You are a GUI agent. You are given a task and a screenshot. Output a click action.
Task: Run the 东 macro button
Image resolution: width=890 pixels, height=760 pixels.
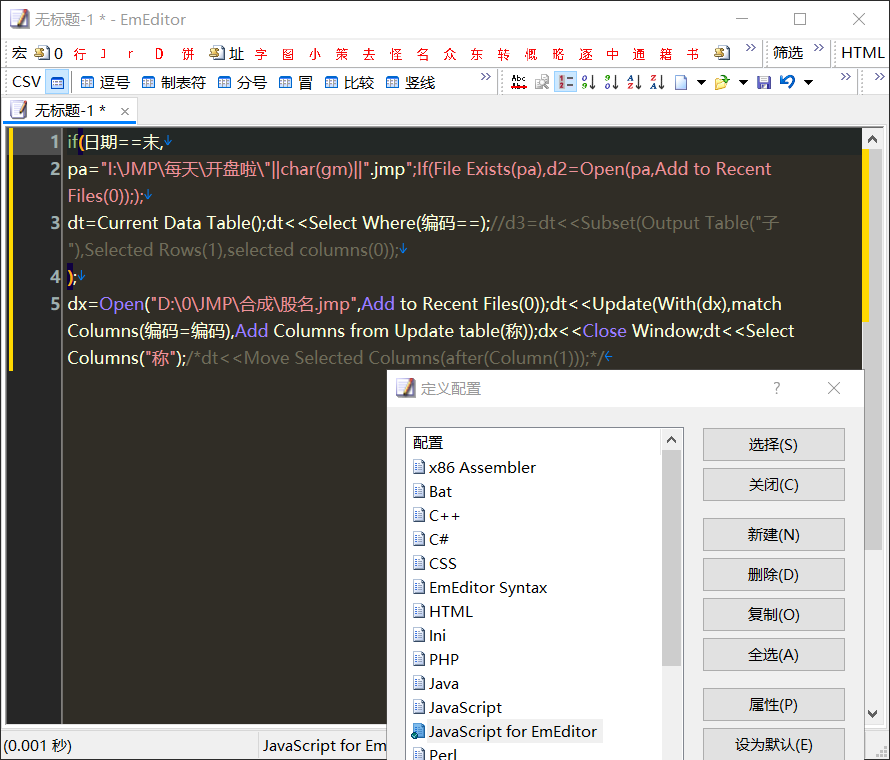476,54
